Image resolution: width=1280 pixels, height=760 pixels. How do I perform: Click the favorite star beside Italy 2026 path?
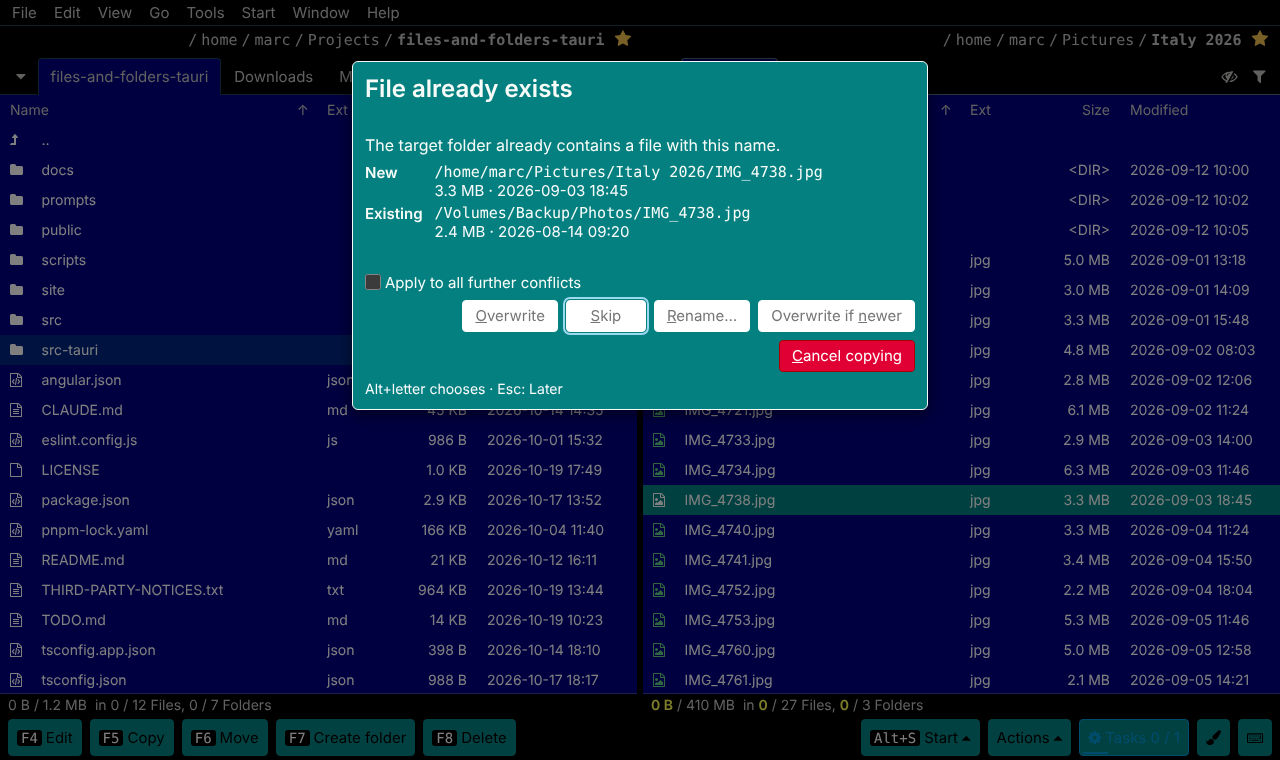tap(1260, 39)
